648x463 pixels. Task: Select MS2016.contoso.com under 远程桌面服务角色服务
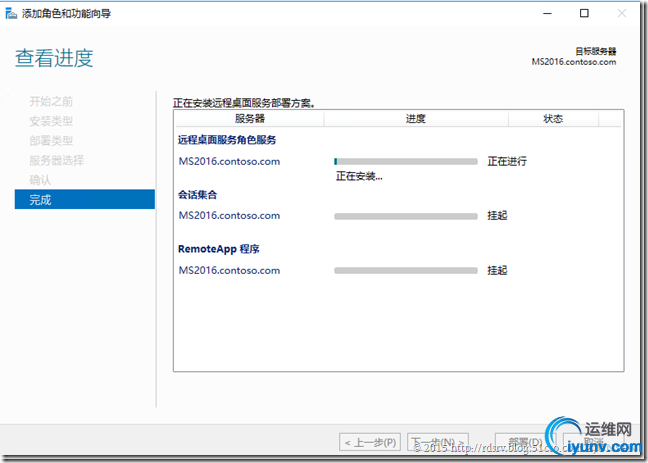click(229, 161)
